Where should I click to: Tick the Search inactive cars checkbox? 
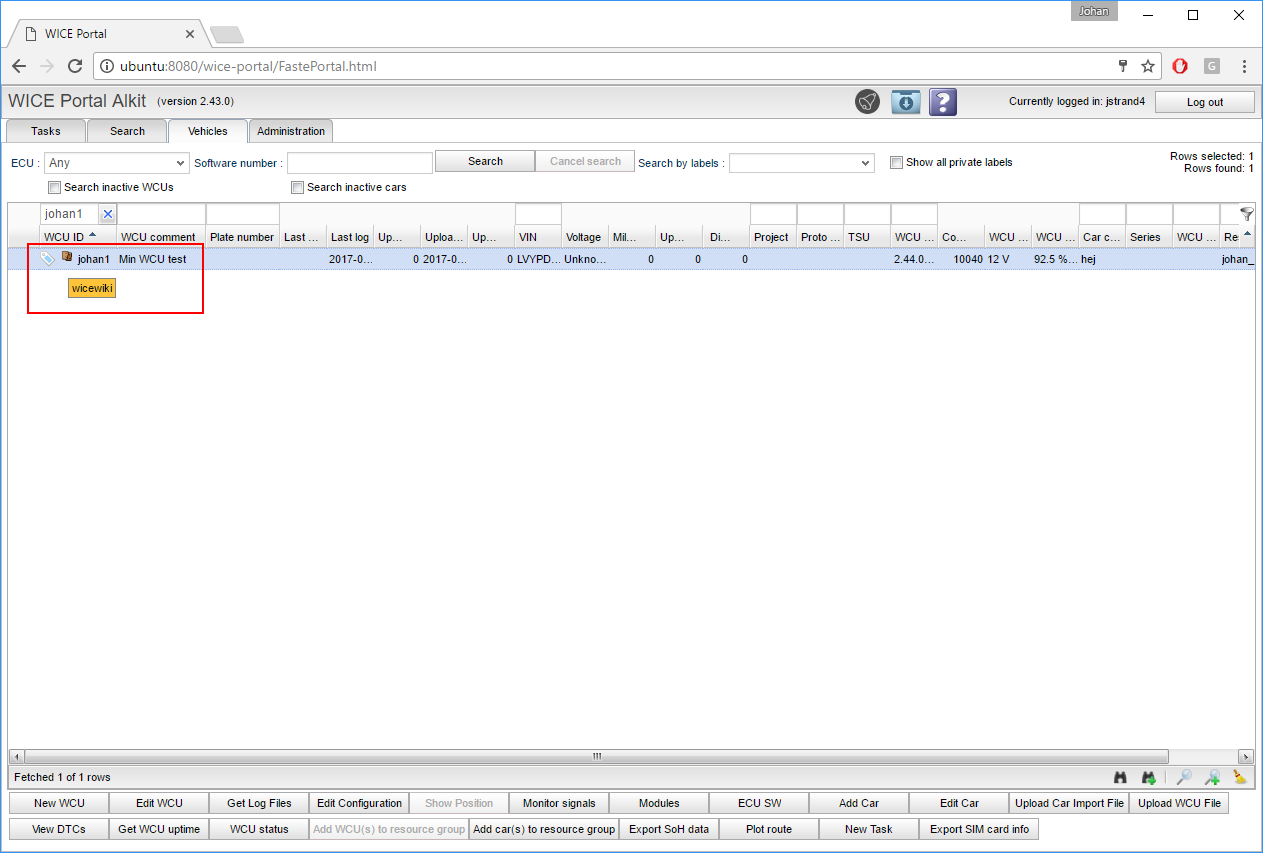tap(297, 187)
